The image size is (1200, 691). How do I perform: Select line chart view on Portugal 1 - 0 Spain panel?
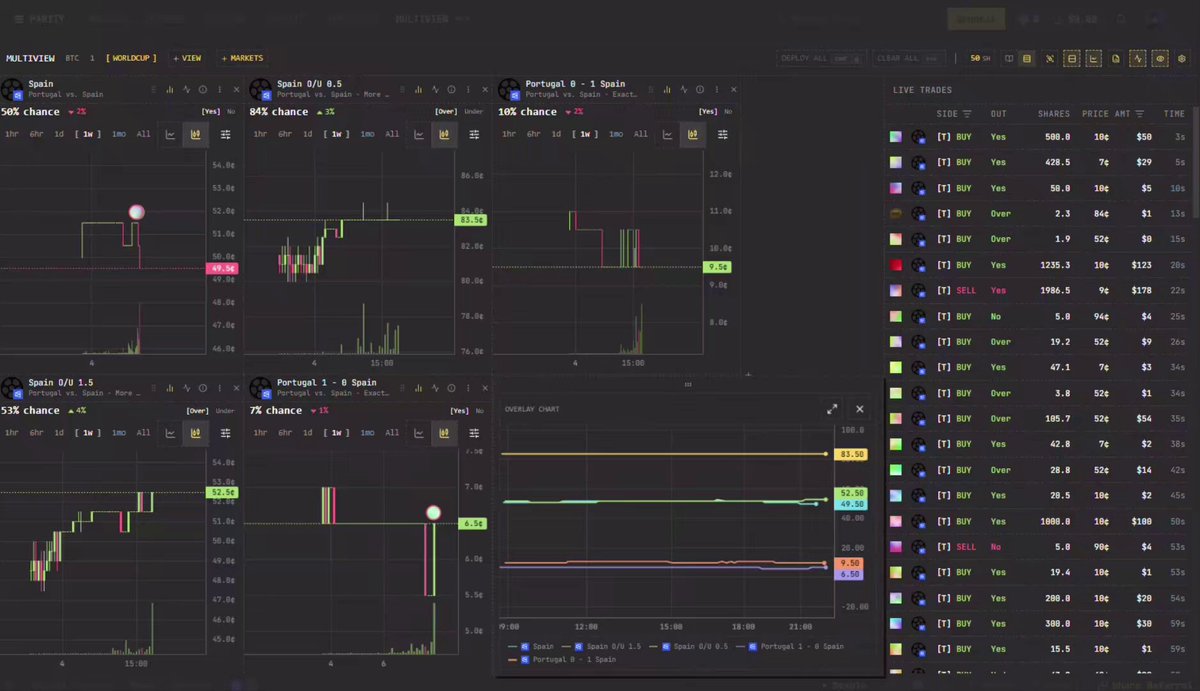[420, 433]
